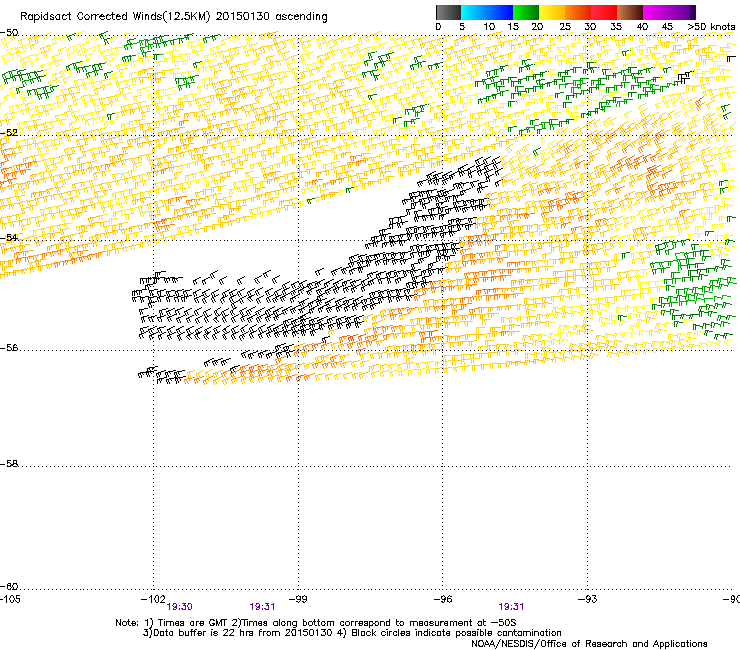The height and width of the screenshot is (650, 740).
Task: Click the latitude label '-54'
Action: click(9, 237)
